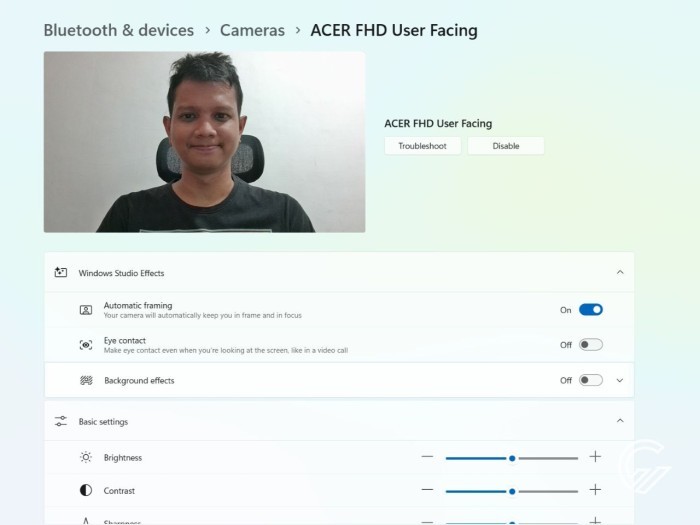Click the Contrast slider handle

512,491
